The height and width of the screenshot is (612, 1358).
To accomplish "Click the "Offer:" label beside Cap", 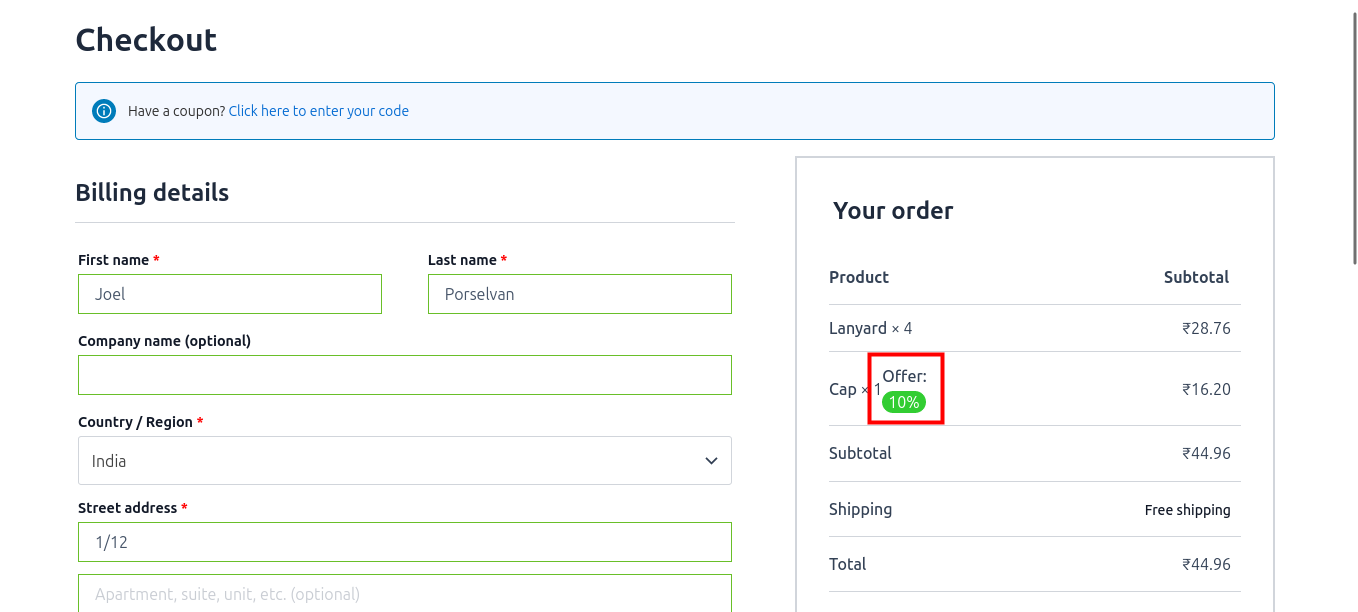I will (x=904, y=377).
